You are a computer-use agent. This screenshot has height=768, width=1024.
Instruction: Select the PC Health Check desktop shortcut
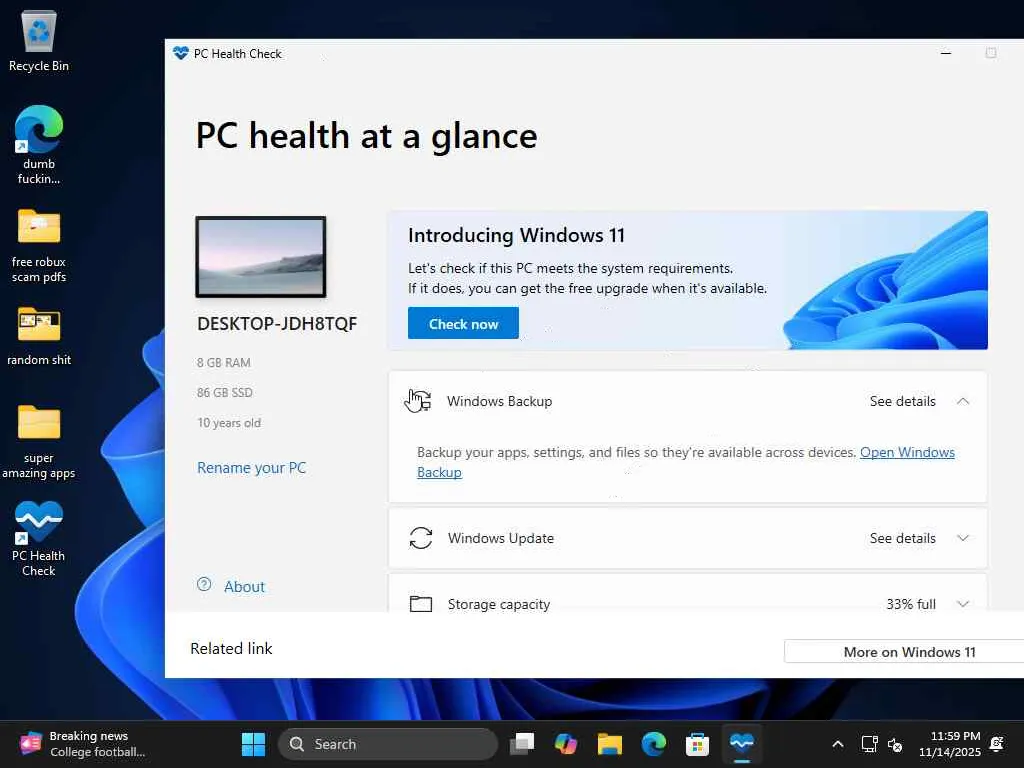pyautogui.click(x=39, y=539)
